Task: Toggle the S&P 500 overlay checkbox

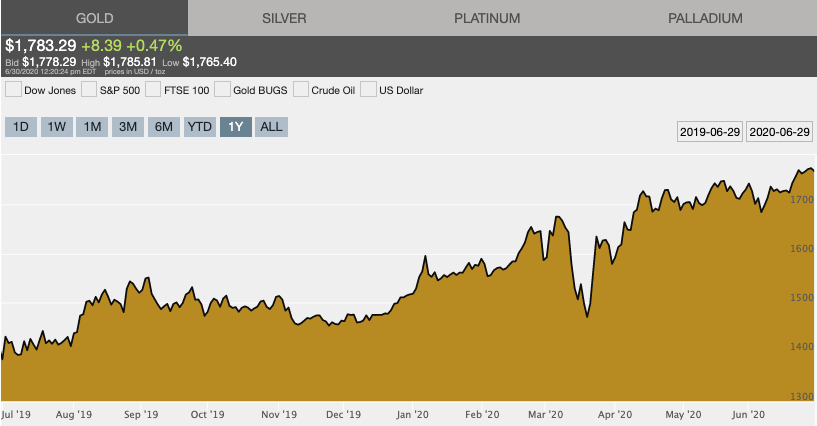Action: (x=89, y=90)
